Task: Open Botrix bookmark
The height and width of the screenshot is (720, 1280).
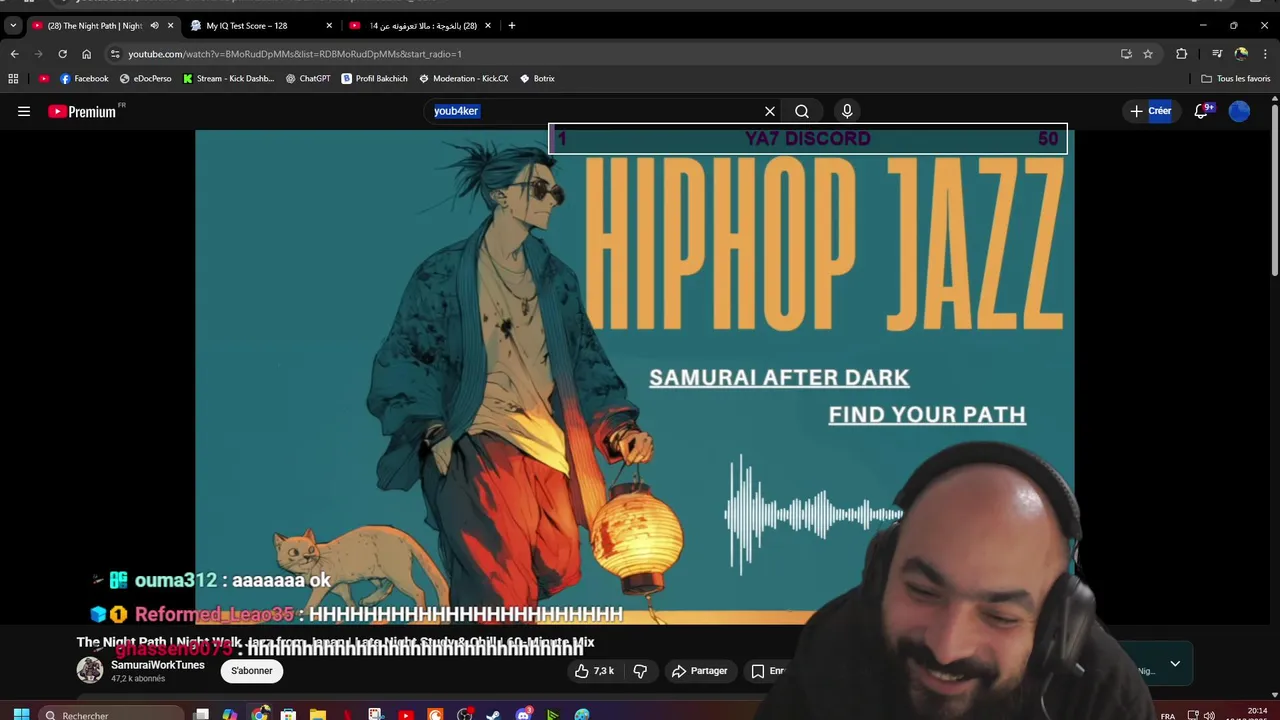Action: (x=537, y=78)
